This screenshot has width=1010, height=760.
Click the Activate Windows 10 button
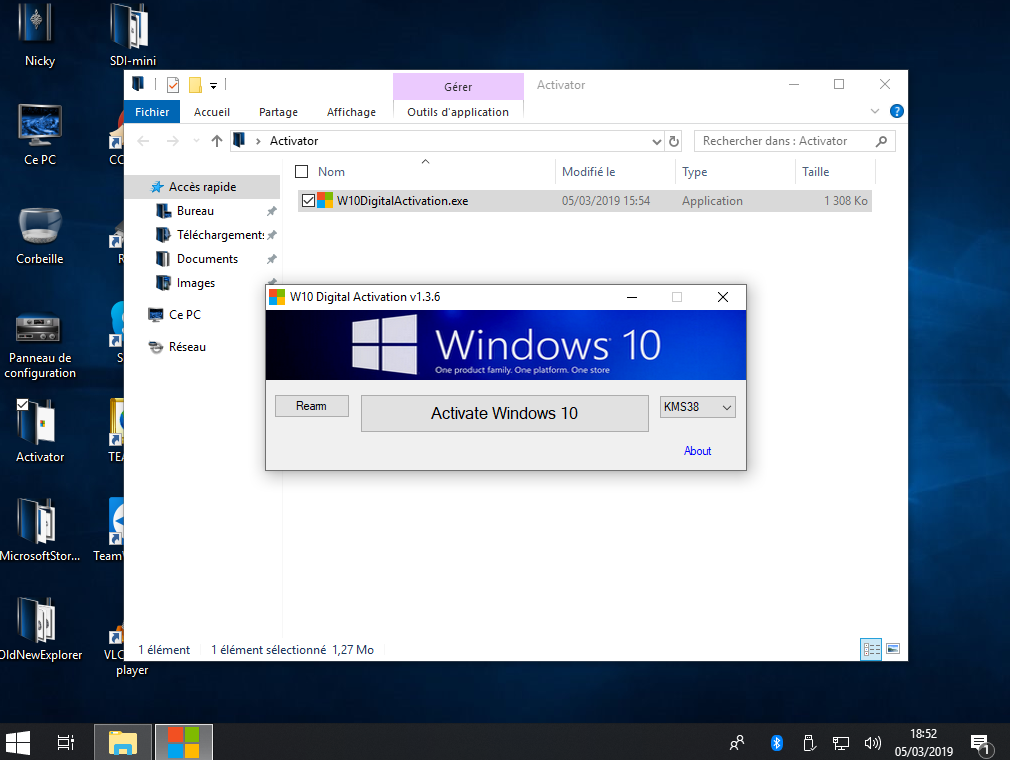pyautogui.click(x=504, y=413)
